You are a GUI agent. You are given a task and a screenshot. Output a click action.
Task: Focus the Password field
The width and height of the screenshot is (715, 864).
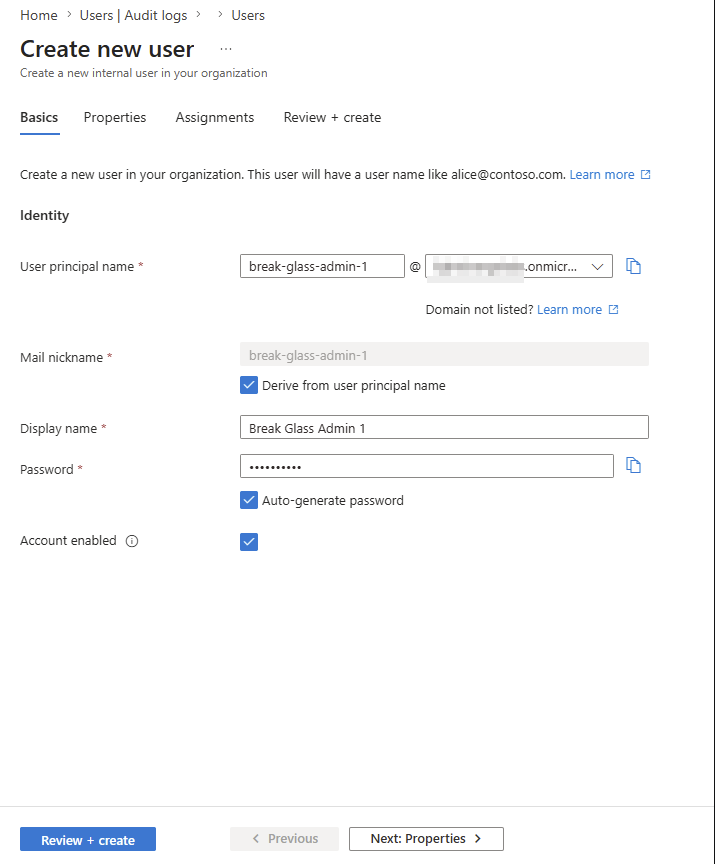(427, 466)
